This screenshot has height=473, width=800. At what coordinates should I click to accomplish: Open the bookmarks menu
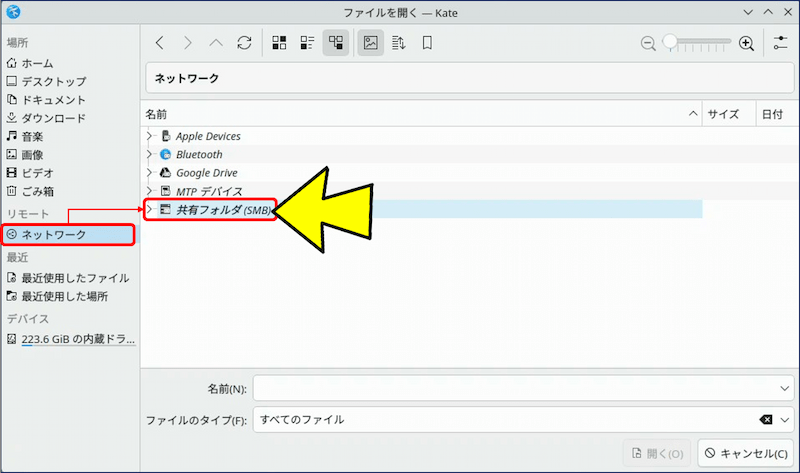click(428, 43)
